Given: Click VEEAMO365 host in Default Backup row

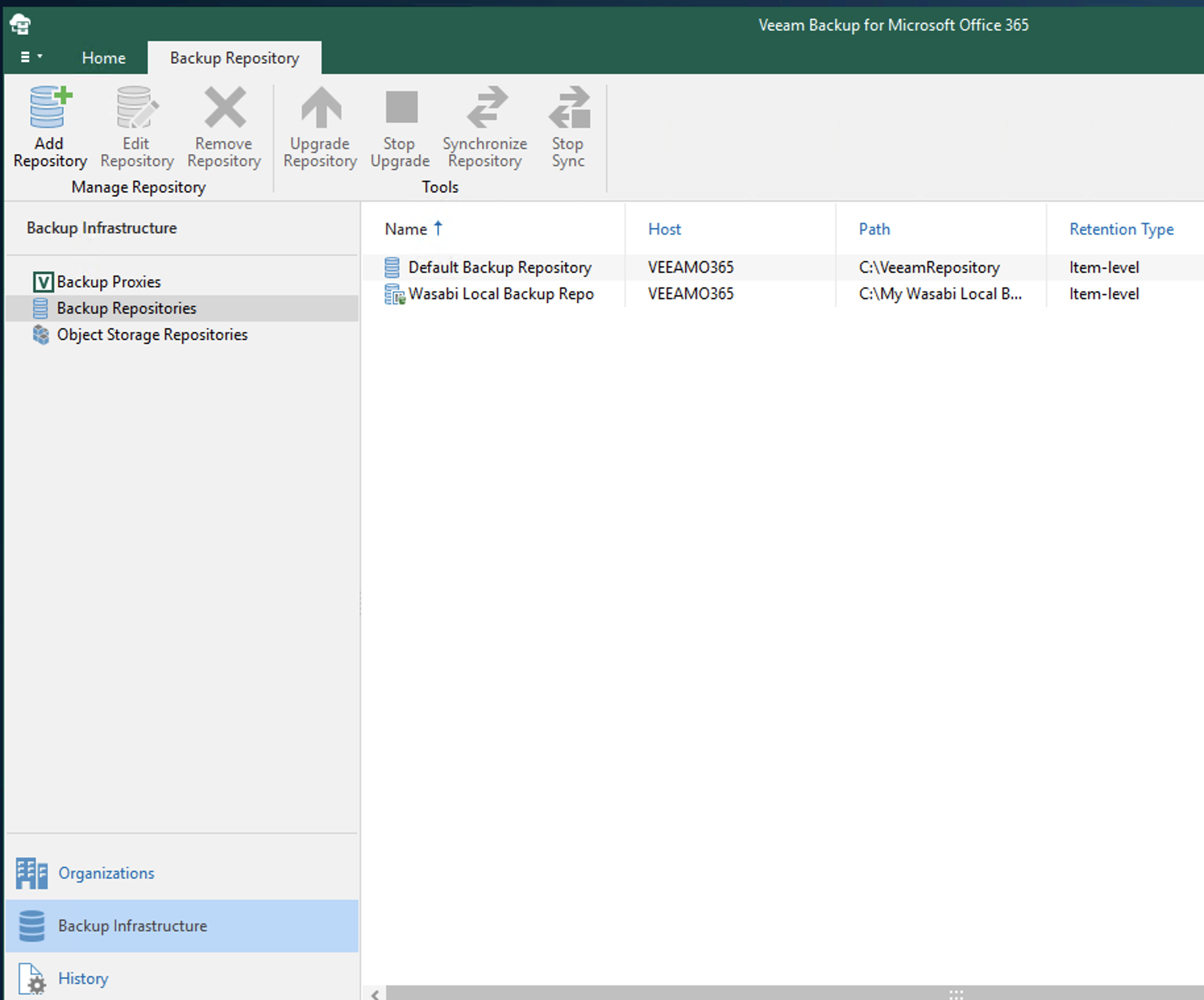Looking at the screenshot, I should [691, 267].
